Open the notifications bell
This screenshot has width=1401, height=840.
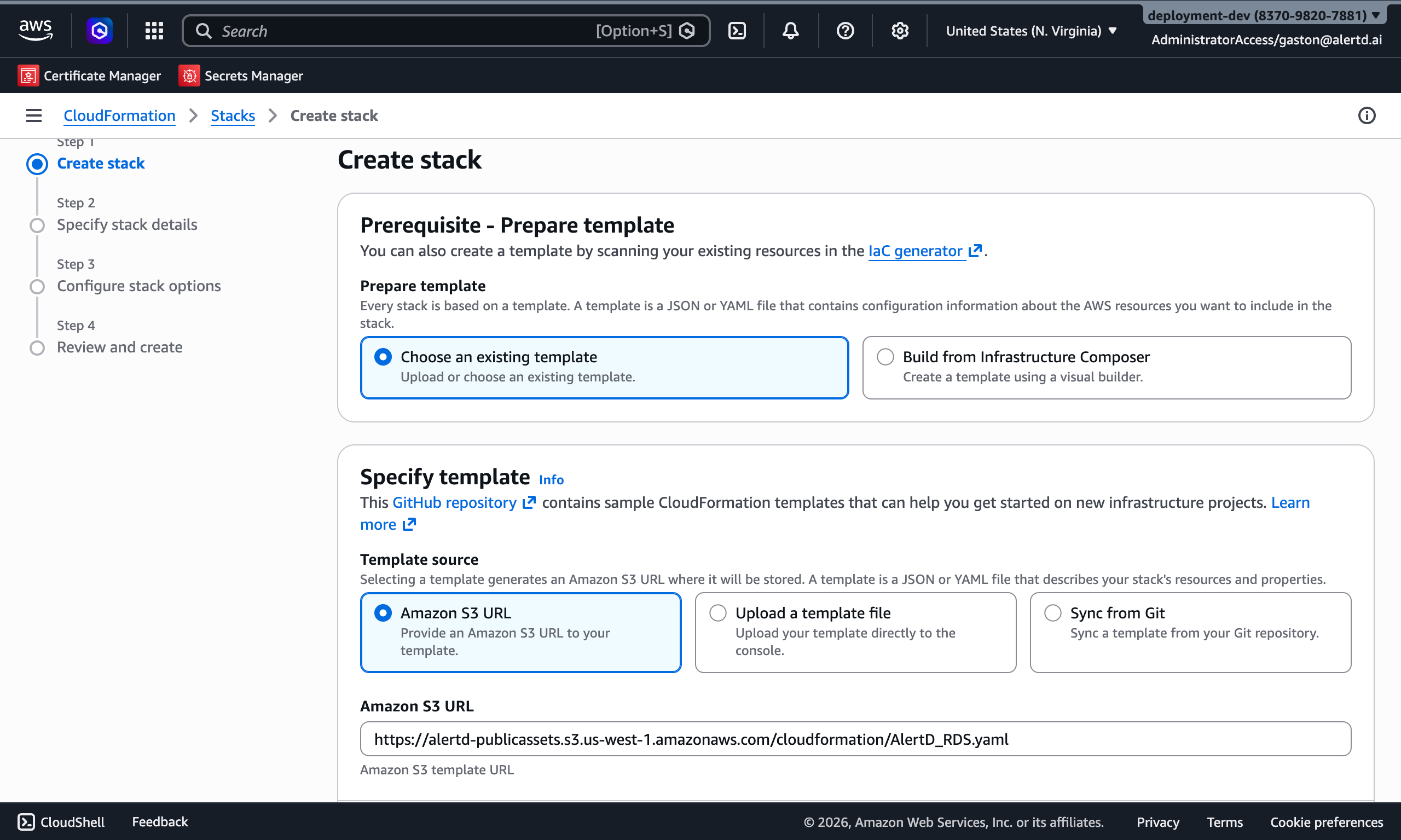pyautogui.click(x=791, y=31)
